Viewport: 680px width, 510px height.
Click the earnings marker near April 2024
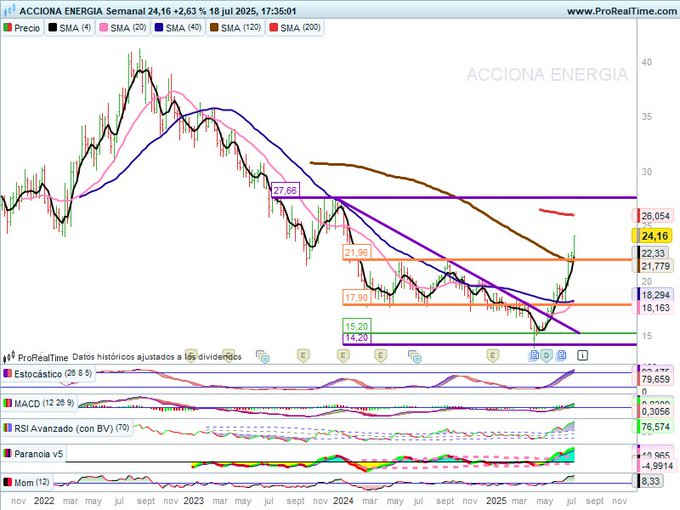pyautogui.click(x=380, y=356)
